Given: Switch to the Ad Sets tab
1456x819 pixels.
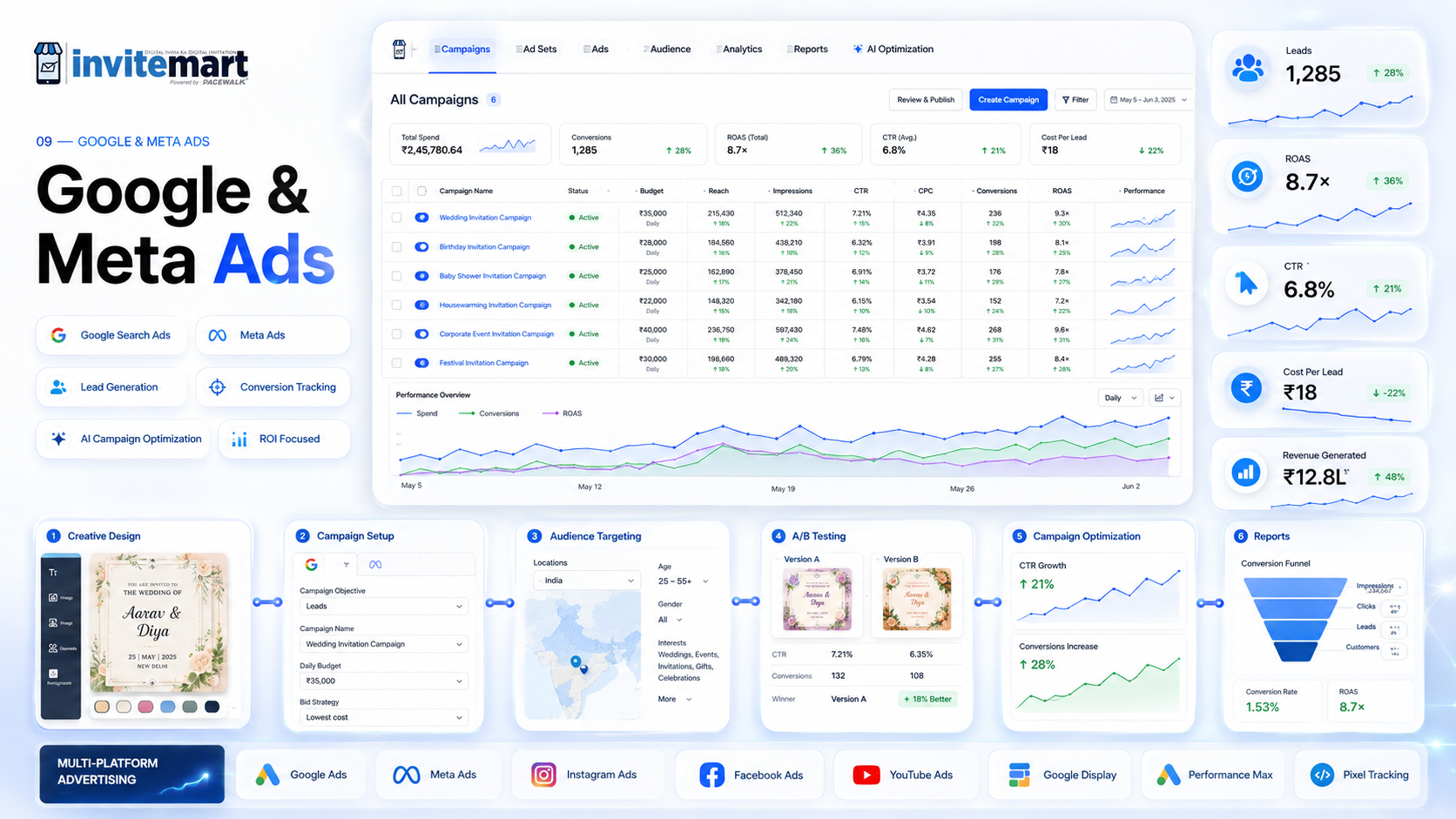Looking at the screenshot, I should (536, 50).
